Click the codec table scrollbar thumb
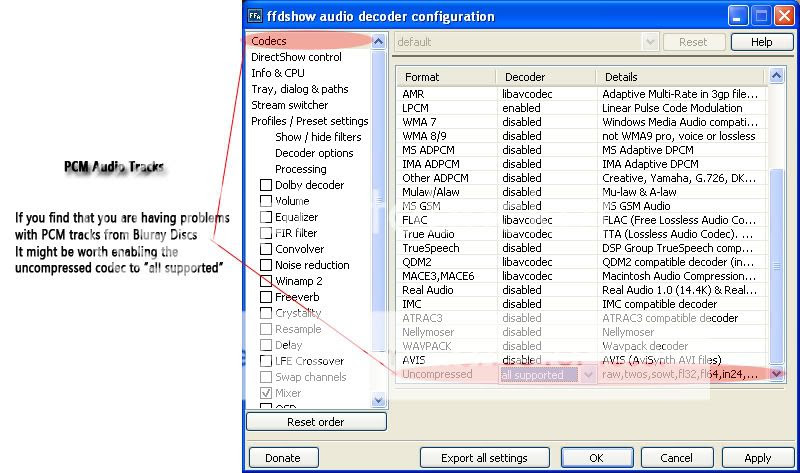This screenshot has width=800, height=473. [776, 266]
